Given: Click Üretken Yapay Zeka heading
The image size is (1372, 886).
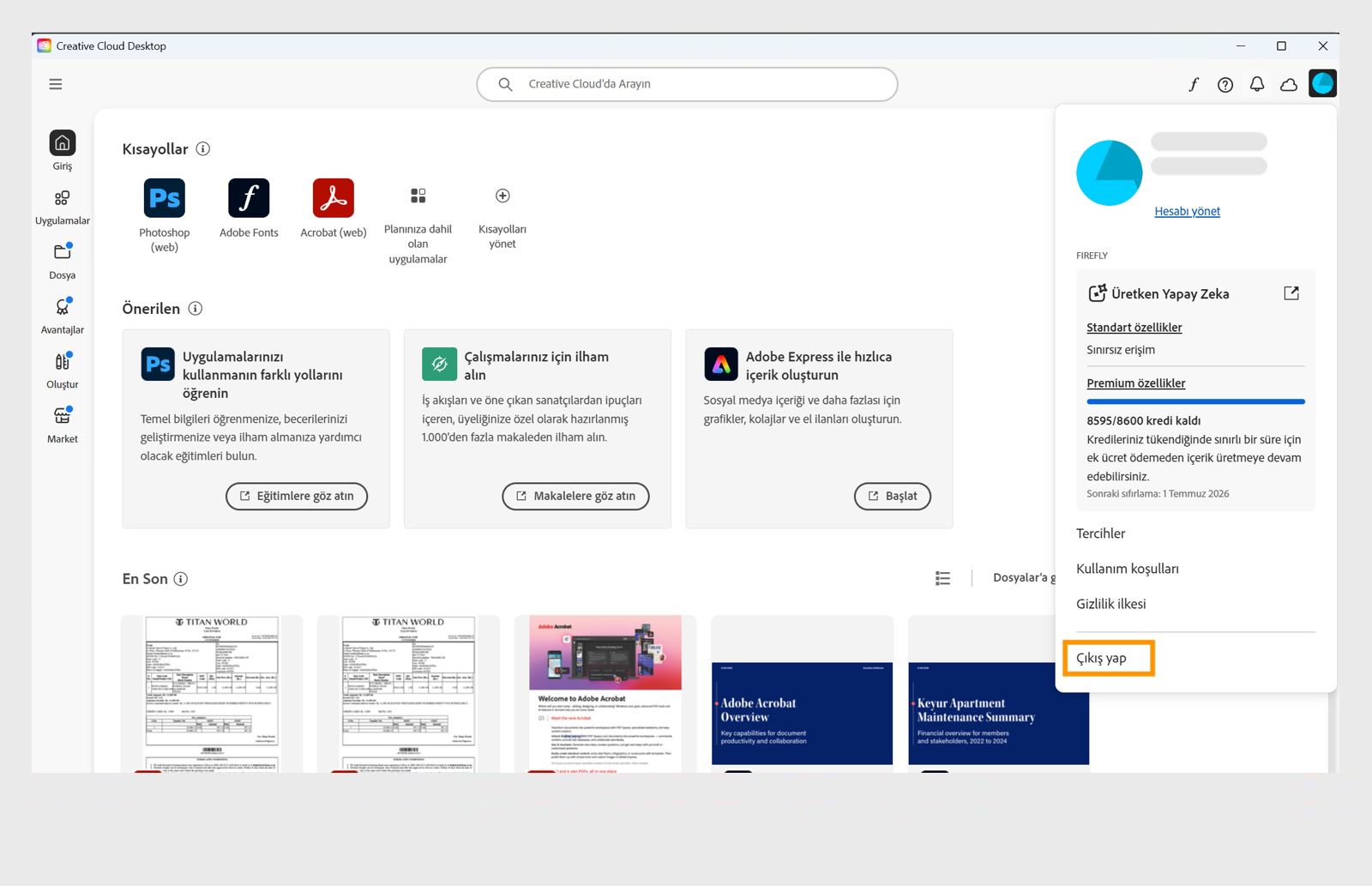Looking at the screenshot, I should coord(1170,293).
